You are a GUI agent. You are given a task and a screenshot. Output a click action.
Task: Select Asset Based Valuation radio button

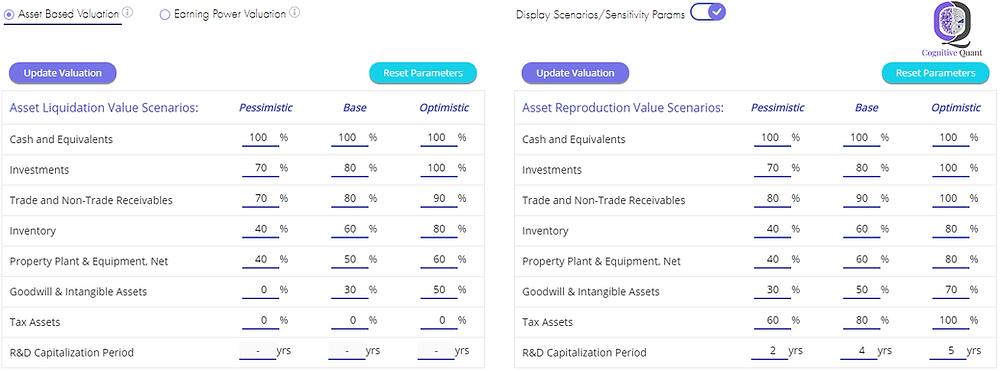click(9, 13)
